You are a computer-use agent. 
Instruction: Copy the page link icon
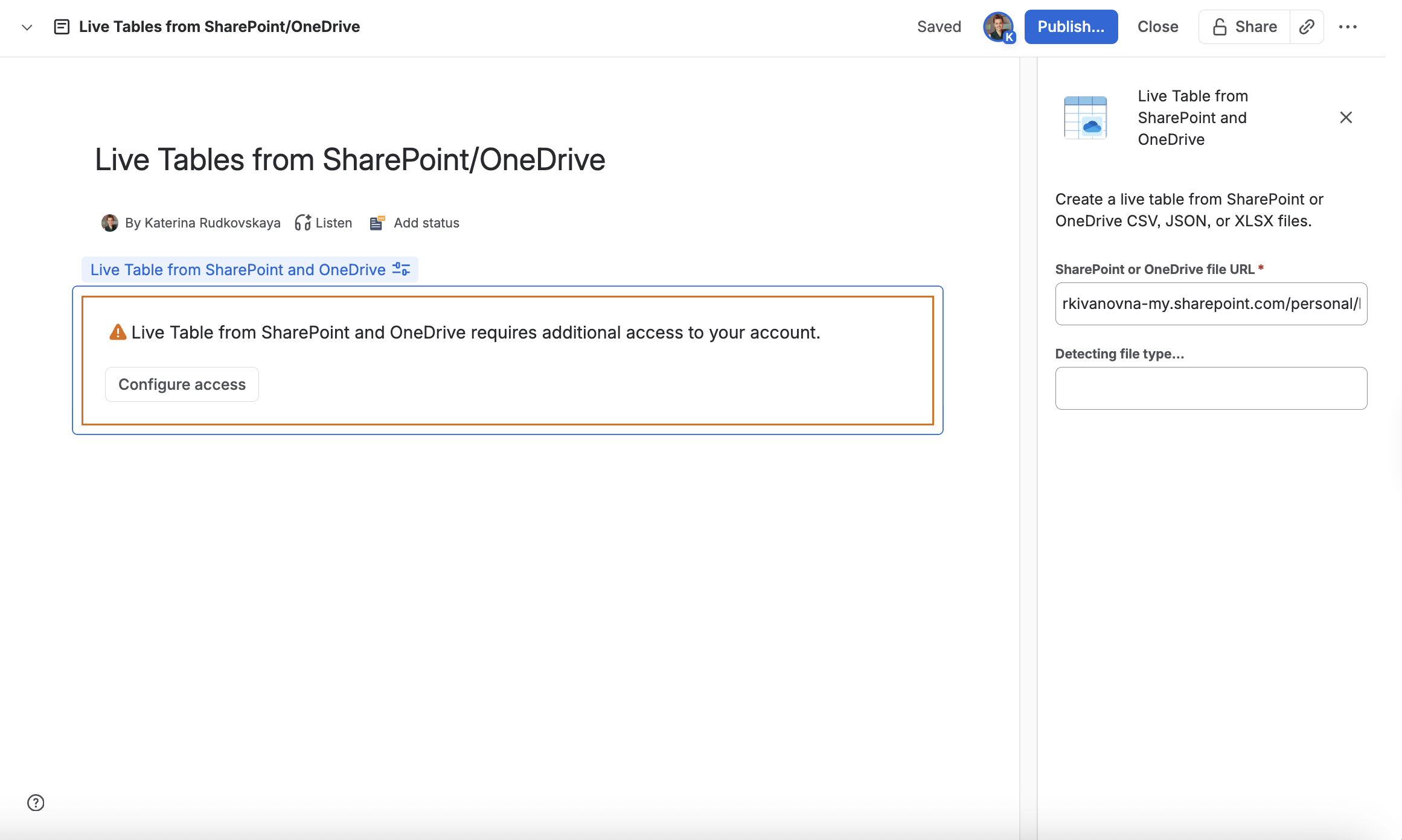pyautogui.click(x=1307, y=27)
